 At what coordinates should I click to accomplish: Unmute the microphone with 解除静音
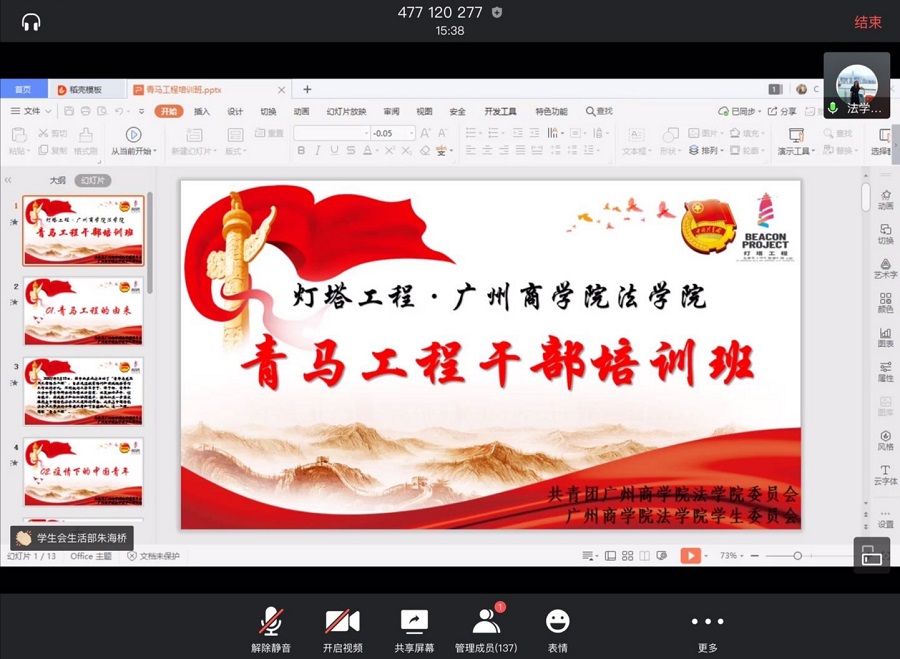pos(271,622)
